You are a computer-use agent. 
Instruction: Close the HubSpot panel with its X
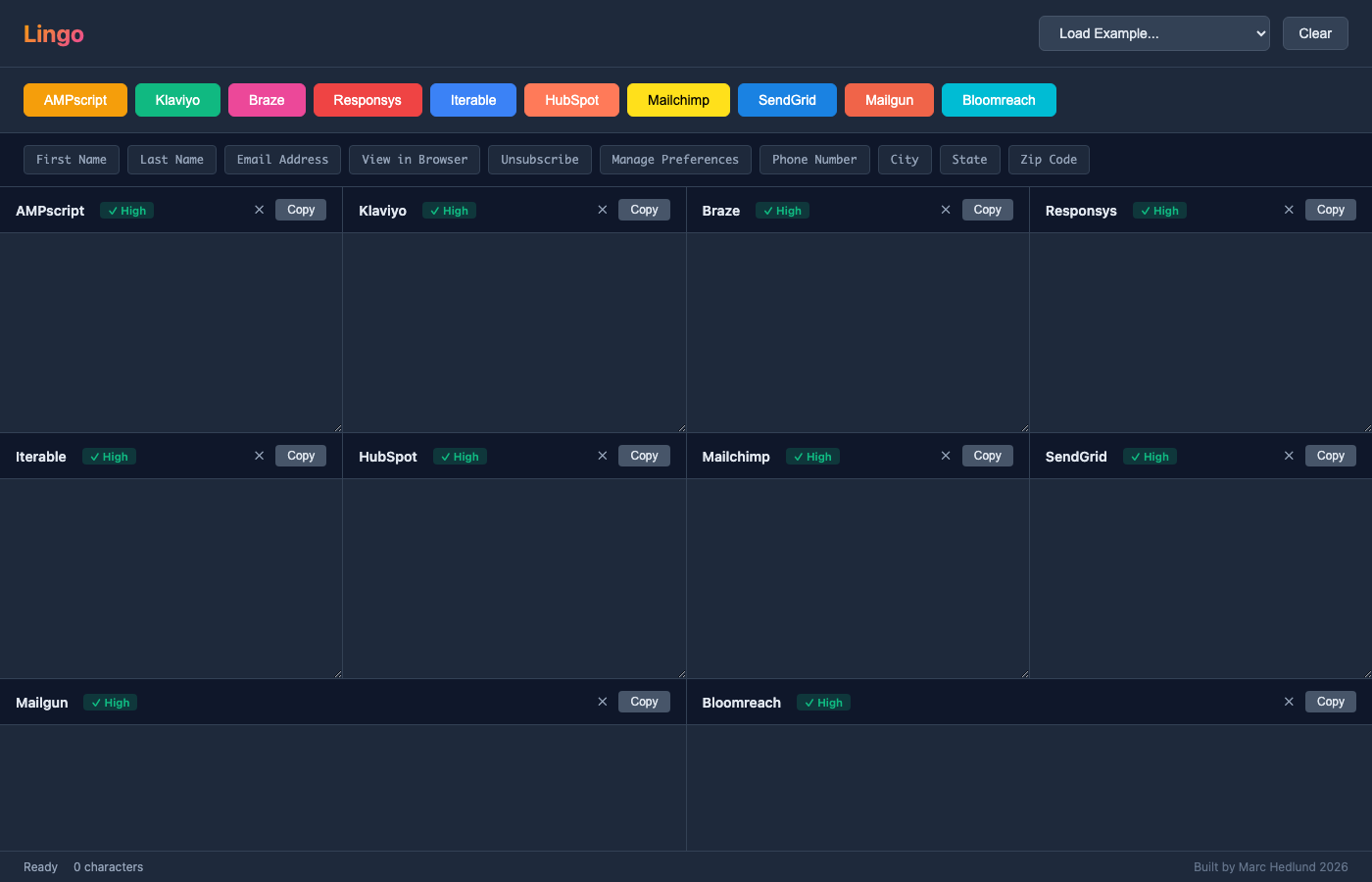(603, 456)
